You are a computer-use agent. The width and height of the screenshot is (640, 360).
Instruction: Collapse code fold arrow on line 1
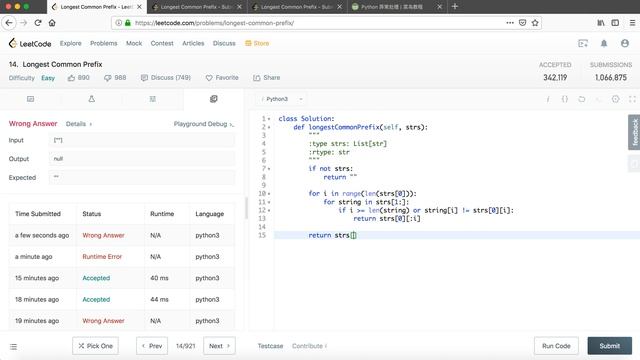pos(269,119)
